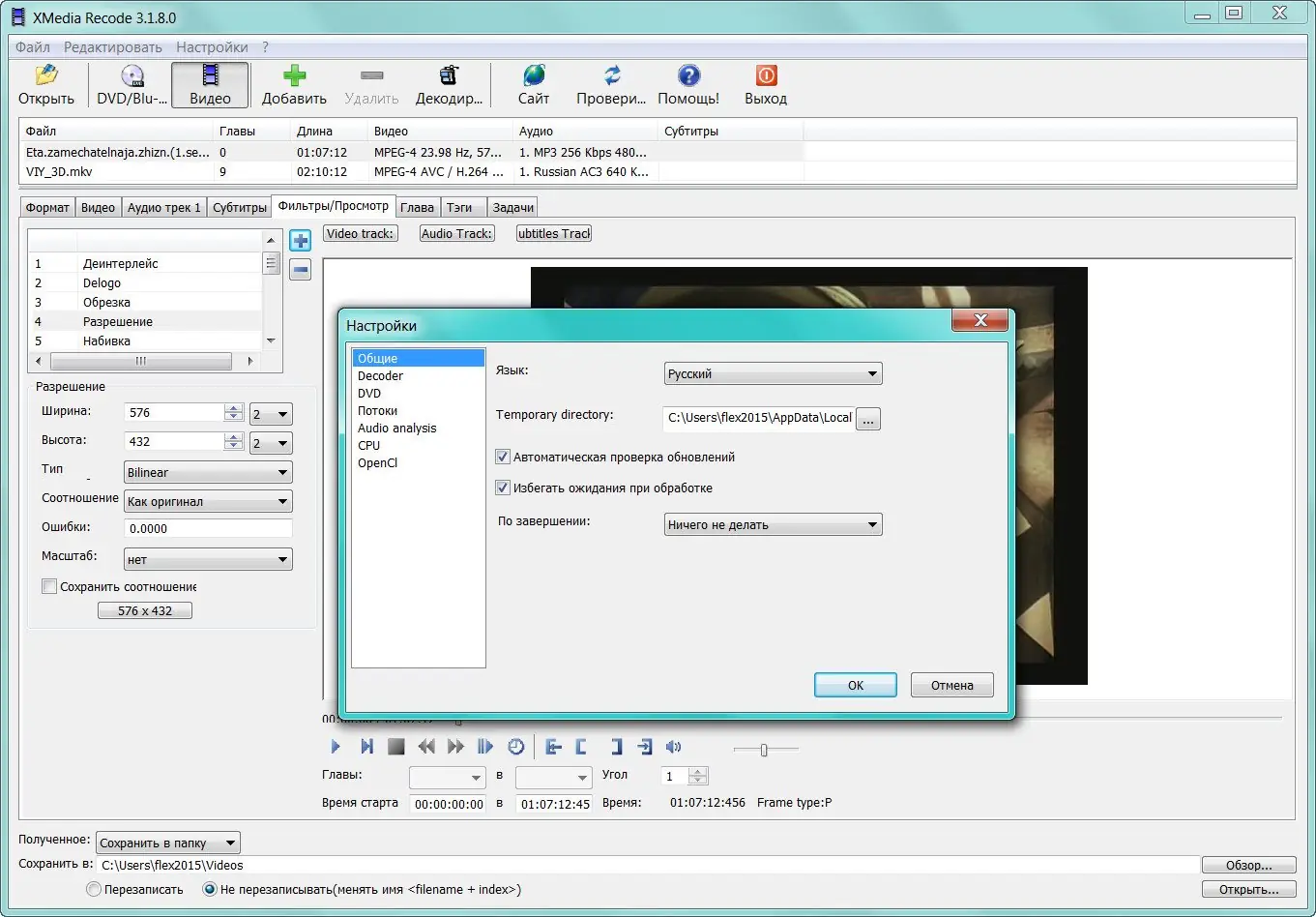
Task: Click the red Выход exit icon
Action: point(766,75)
